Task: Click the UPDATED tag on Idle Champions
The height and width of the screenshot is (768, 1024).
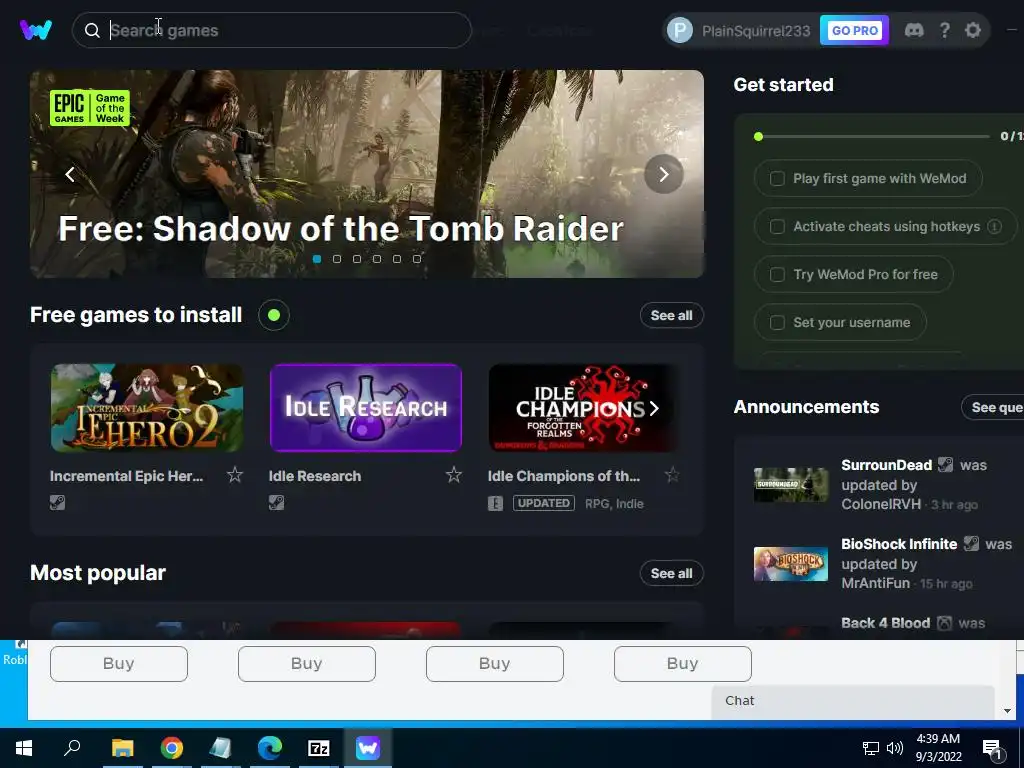Action: tap(543, 504)
